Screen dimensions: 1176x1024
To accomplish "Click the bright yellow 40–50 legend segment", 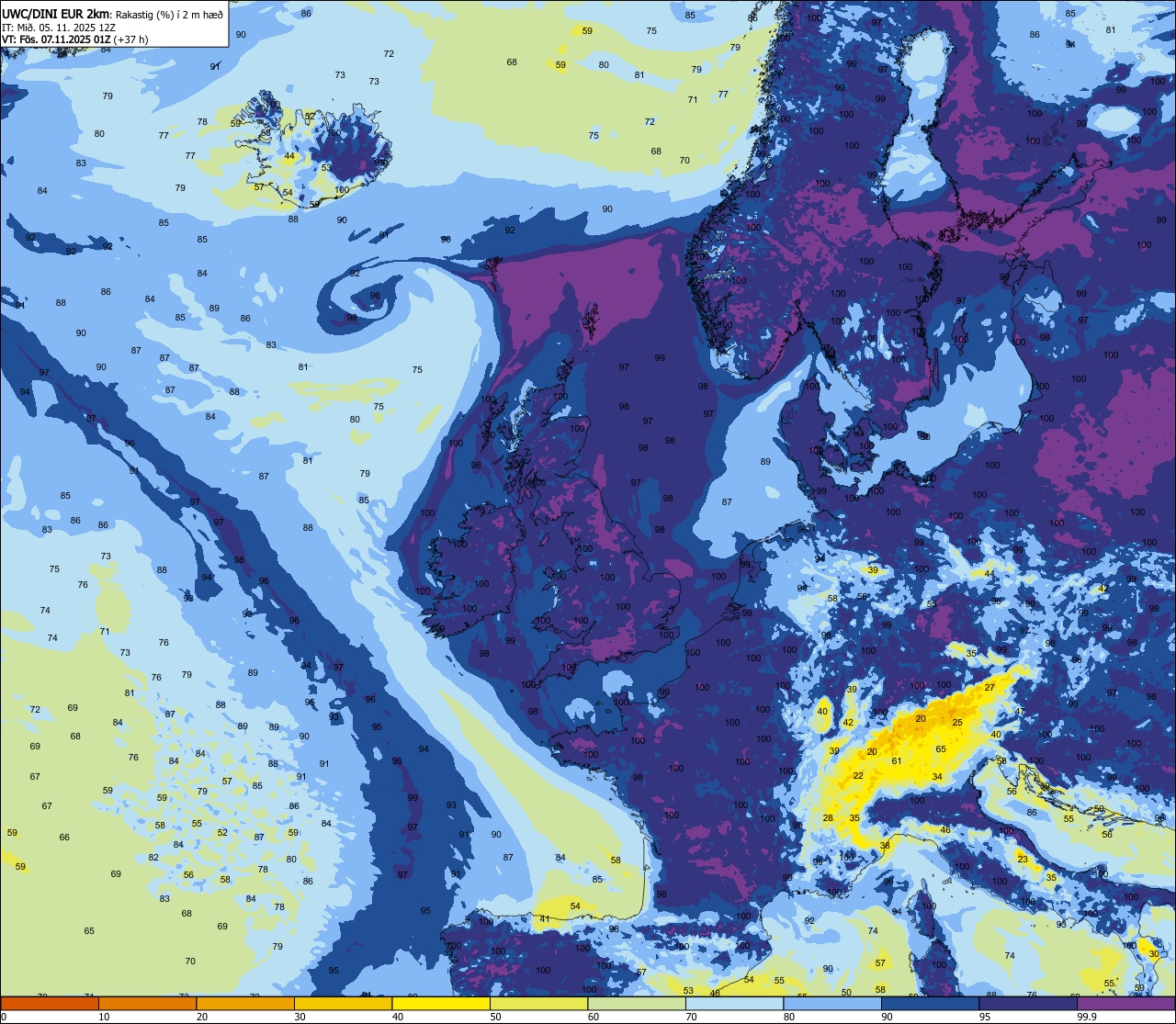I will point(441,1003).
